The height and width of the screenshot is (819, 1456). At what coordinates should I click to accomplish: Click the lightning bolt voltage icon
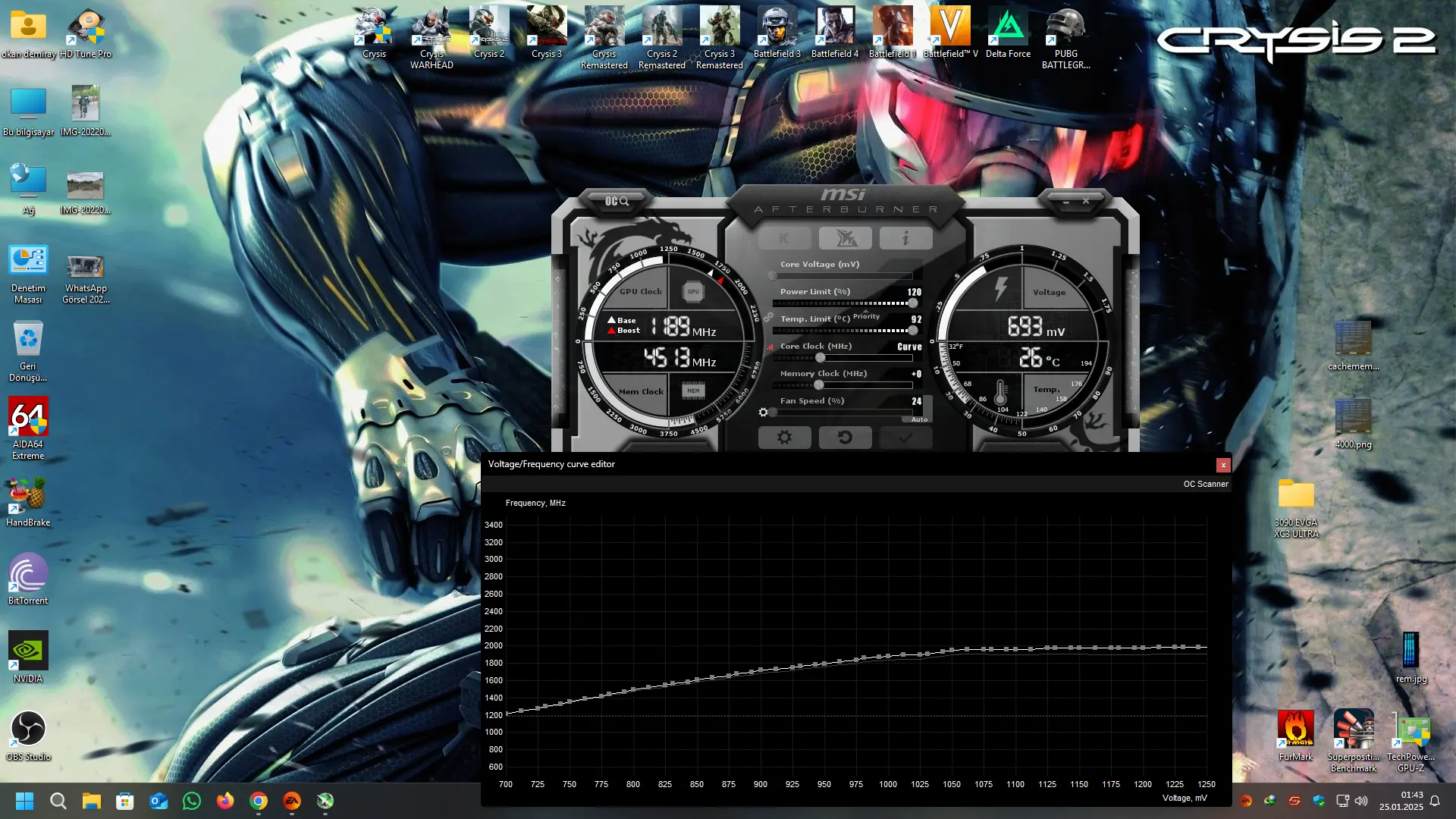pyautogui.click(x=1001, y=289)
